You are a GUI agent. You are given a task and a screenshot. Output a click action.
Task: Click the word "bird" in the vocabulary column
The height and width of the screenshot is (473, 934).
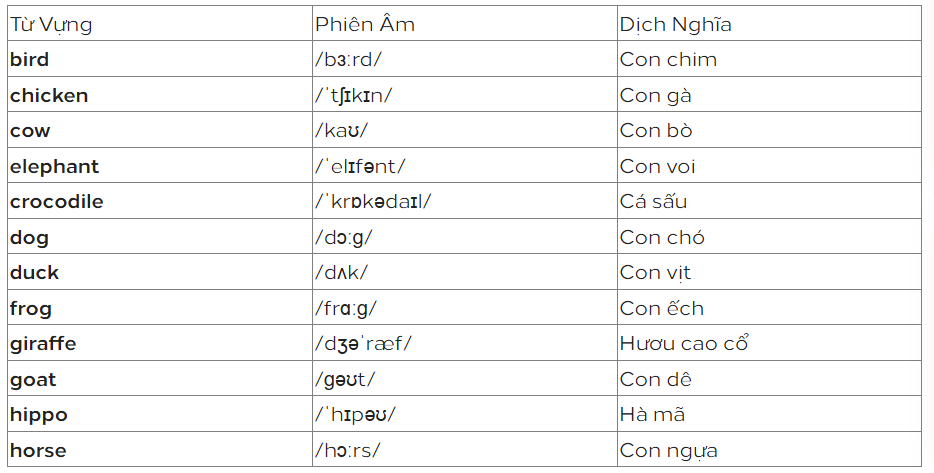[x=29, y=59]
